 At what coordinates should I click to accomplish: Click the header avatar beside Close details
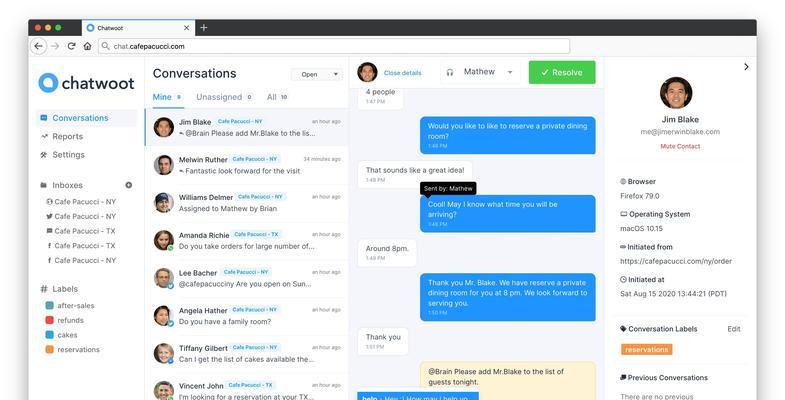(367, 72)
